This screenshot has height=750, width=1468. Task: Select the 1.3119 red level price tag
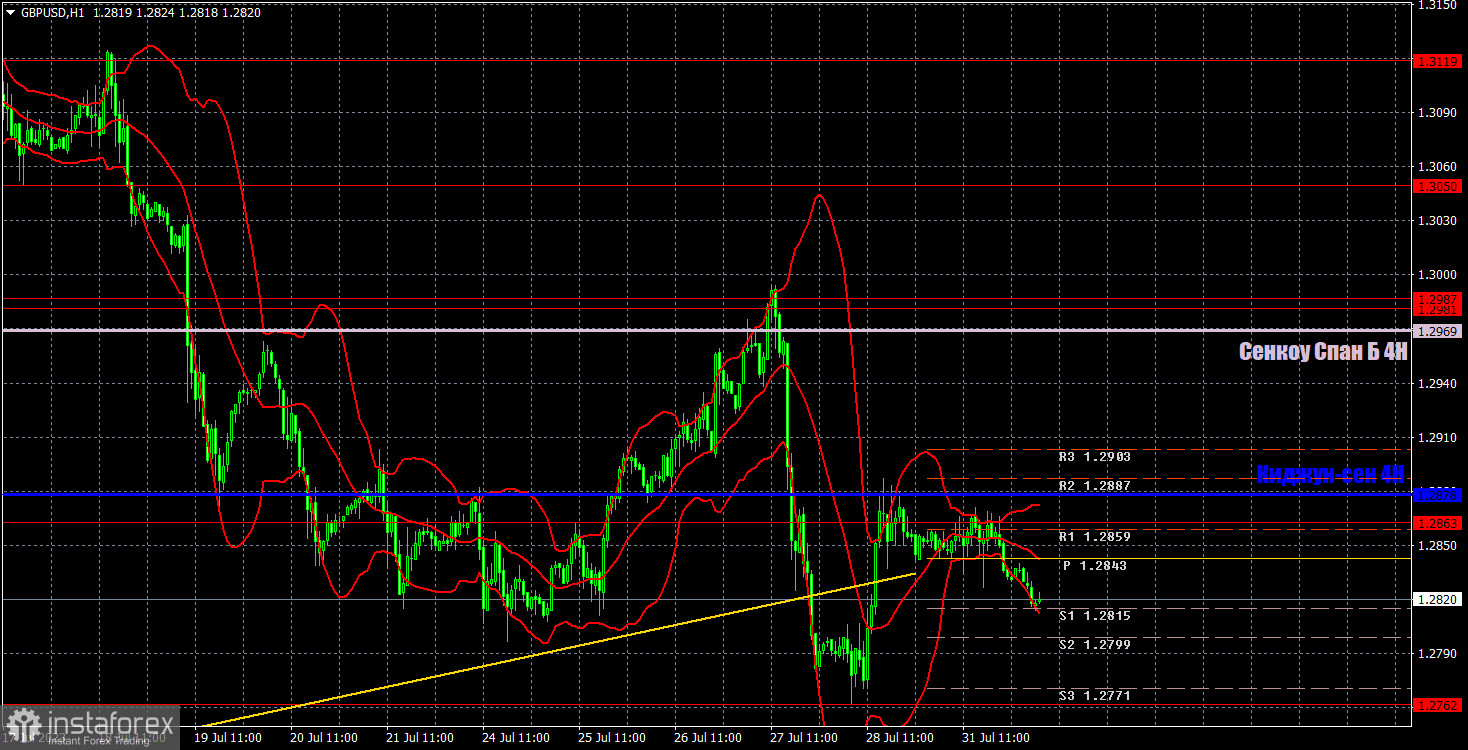coord(1439,61)
